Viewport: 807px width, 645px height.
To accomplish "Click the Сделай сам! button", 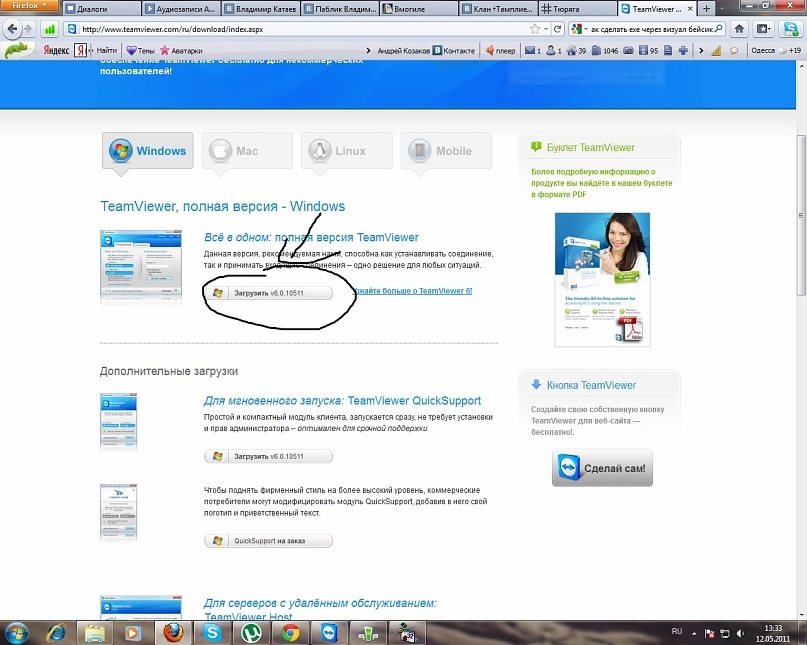I will pos(602,468).
